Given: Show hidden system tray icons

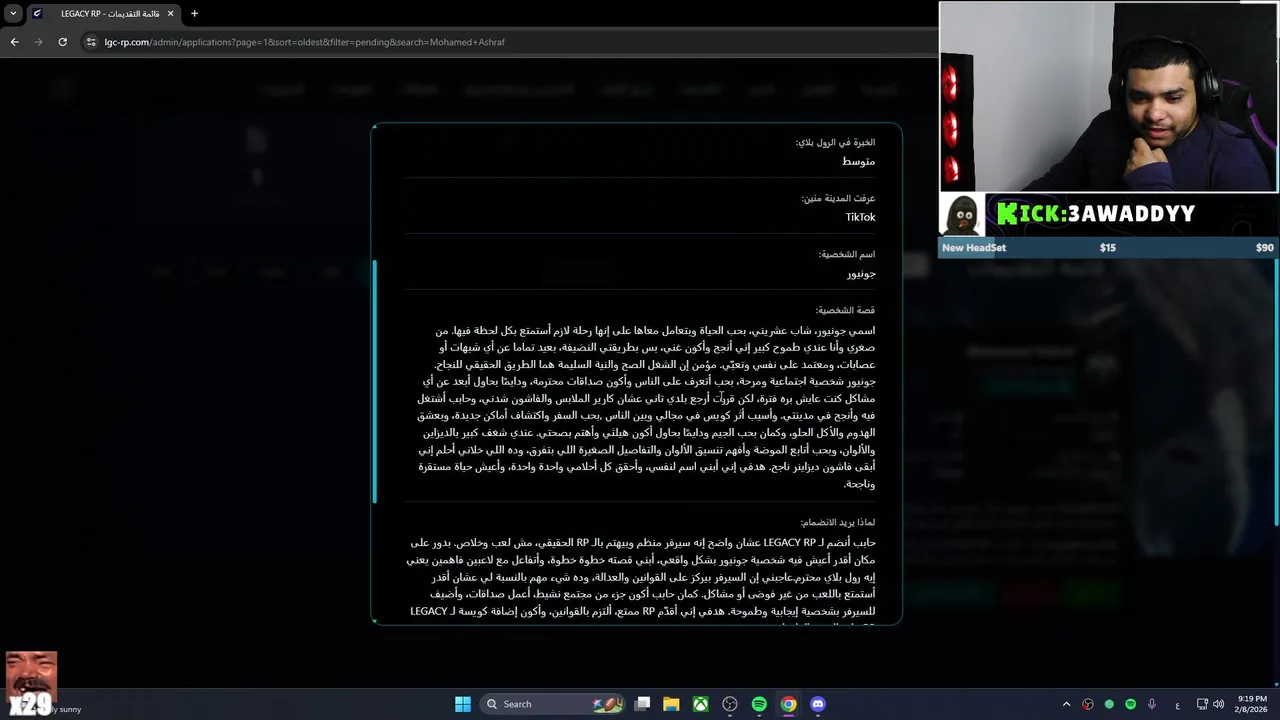Looking at the screenshot, I should tap(1066, 704).
